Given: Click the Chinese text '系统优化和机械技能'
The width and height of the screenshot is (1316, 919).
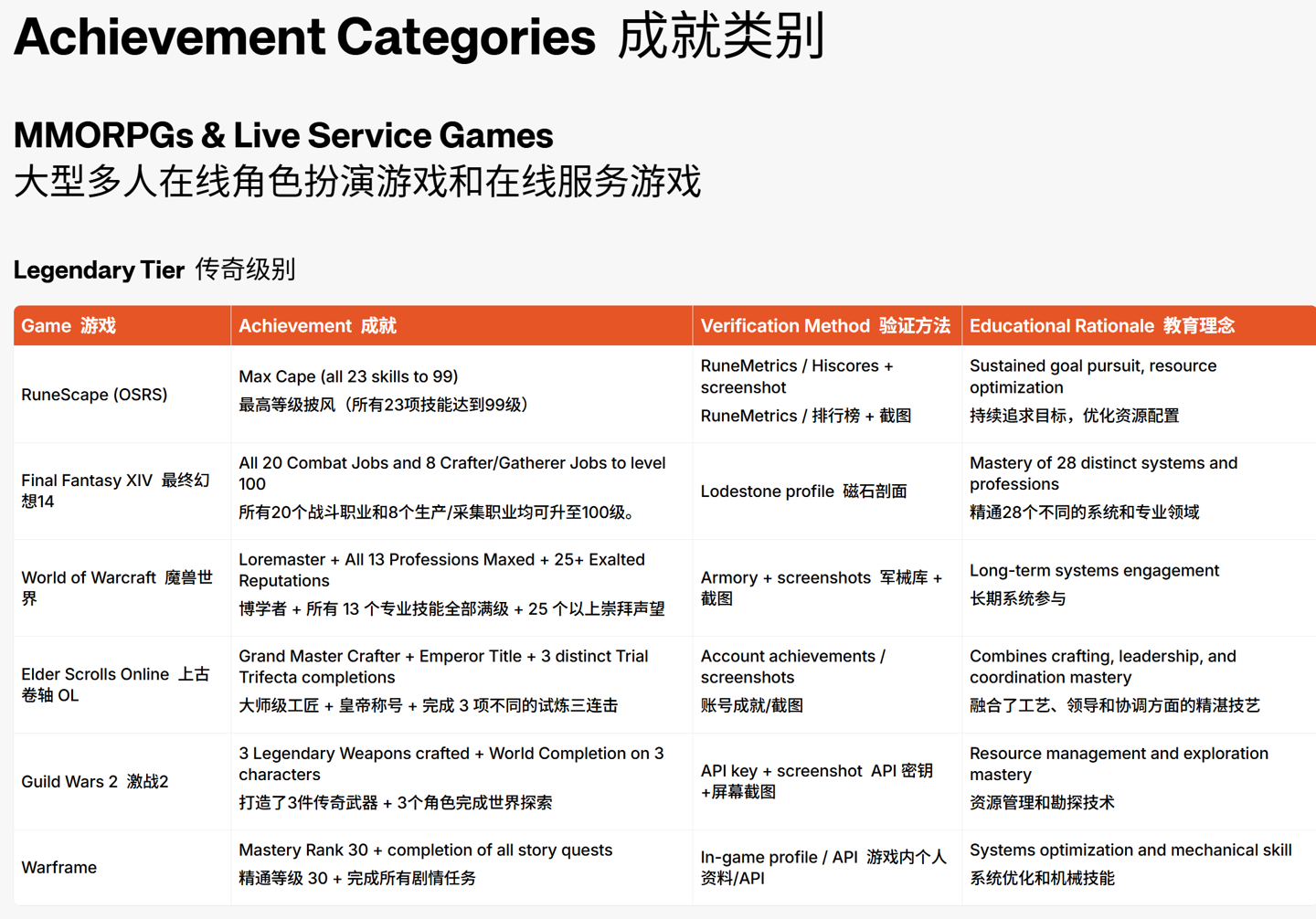Looking at the screenshot, I should pyautogui.click(x=1042, y=878).
